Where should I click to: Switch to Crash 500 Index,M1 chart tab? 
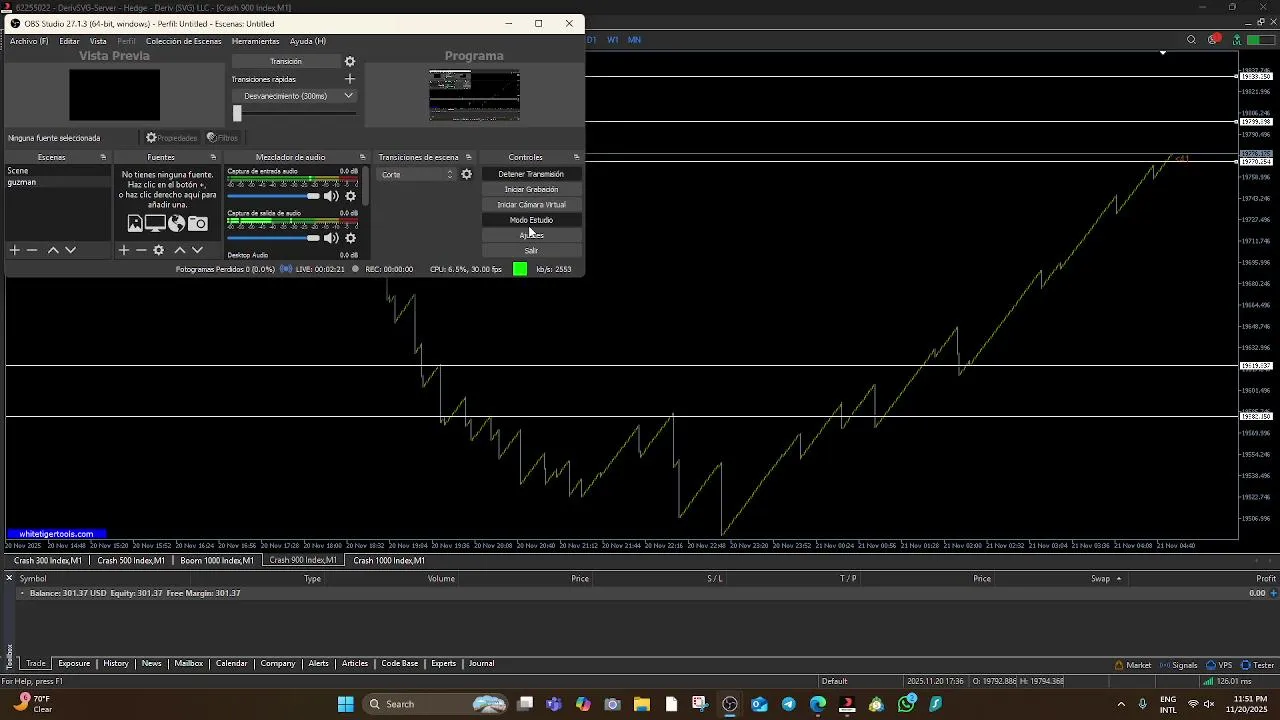(131, 561)
